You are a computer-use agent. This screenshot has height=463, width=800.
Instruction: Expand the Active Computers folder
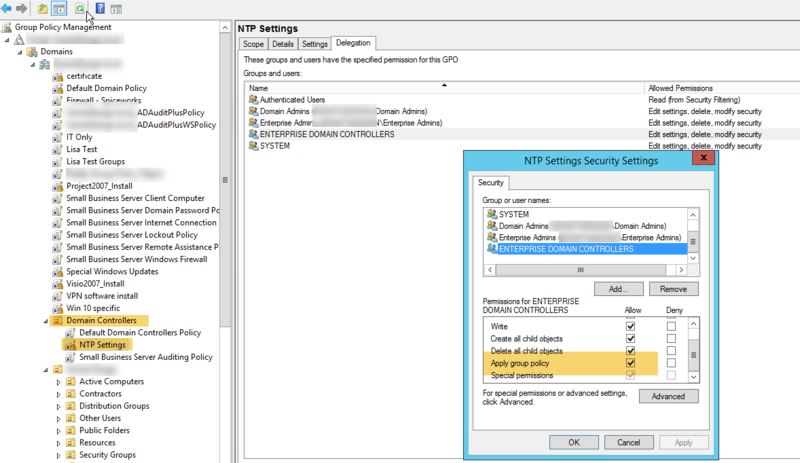coord(58,382)
